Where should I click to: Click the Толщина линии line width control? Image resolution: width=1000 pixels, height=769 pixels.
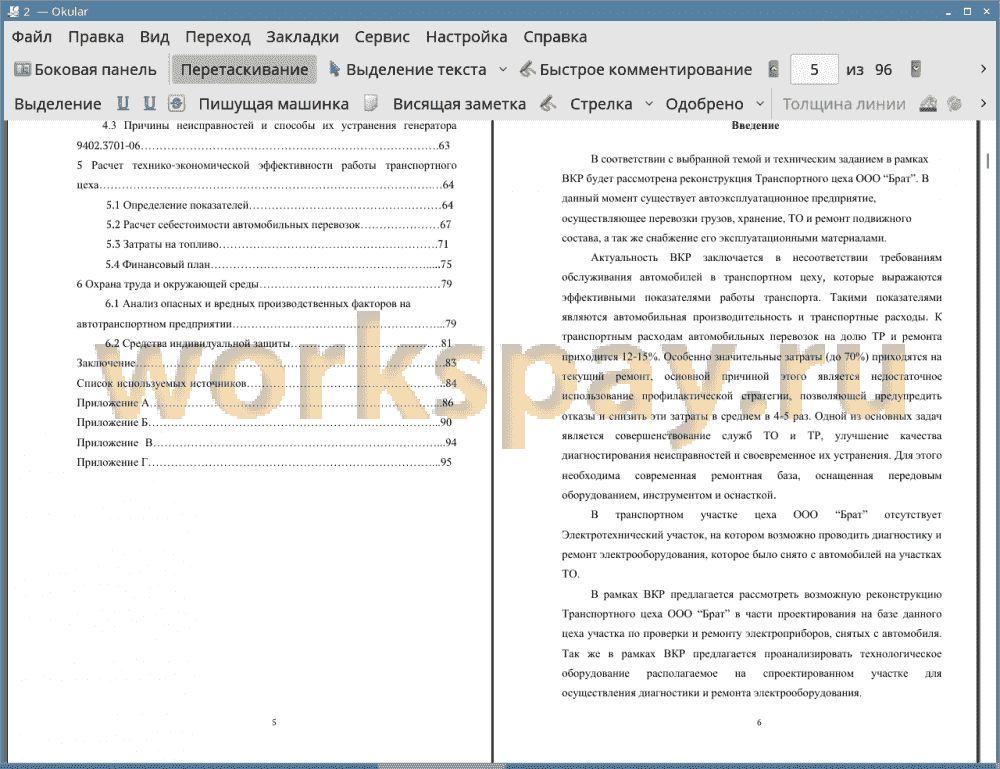(844, 104)
